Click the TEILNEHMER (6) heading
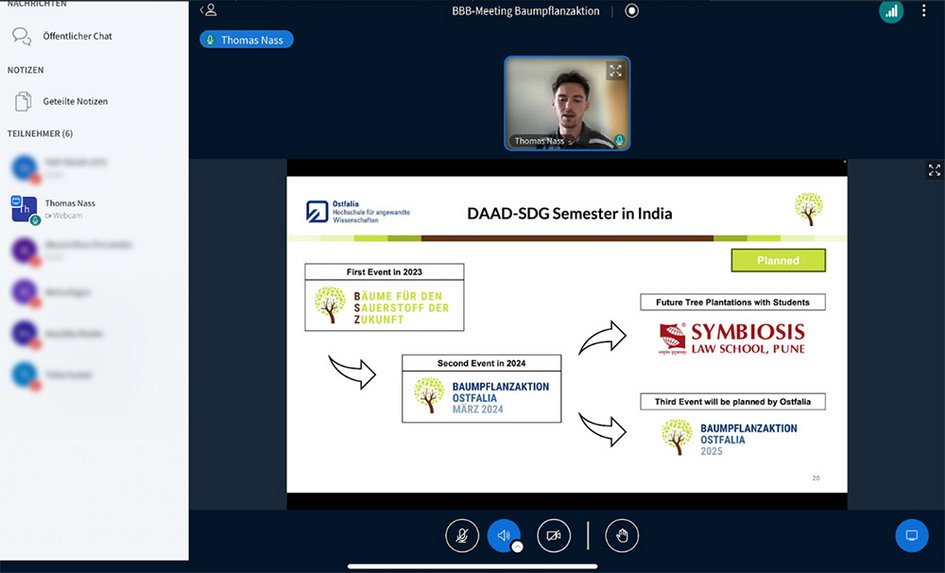The width and height of the screenshot is (945, 573). [40, 134]
